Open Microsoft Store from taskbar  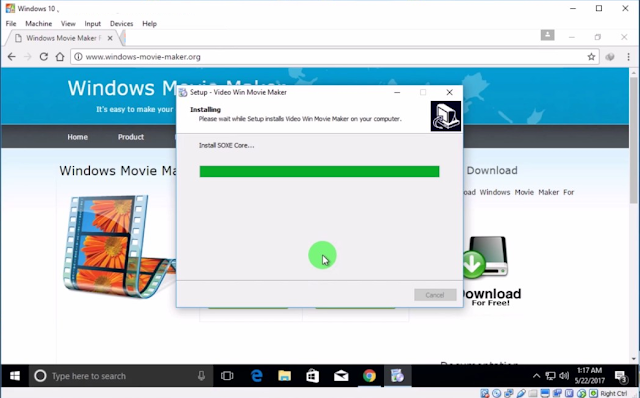313,376
